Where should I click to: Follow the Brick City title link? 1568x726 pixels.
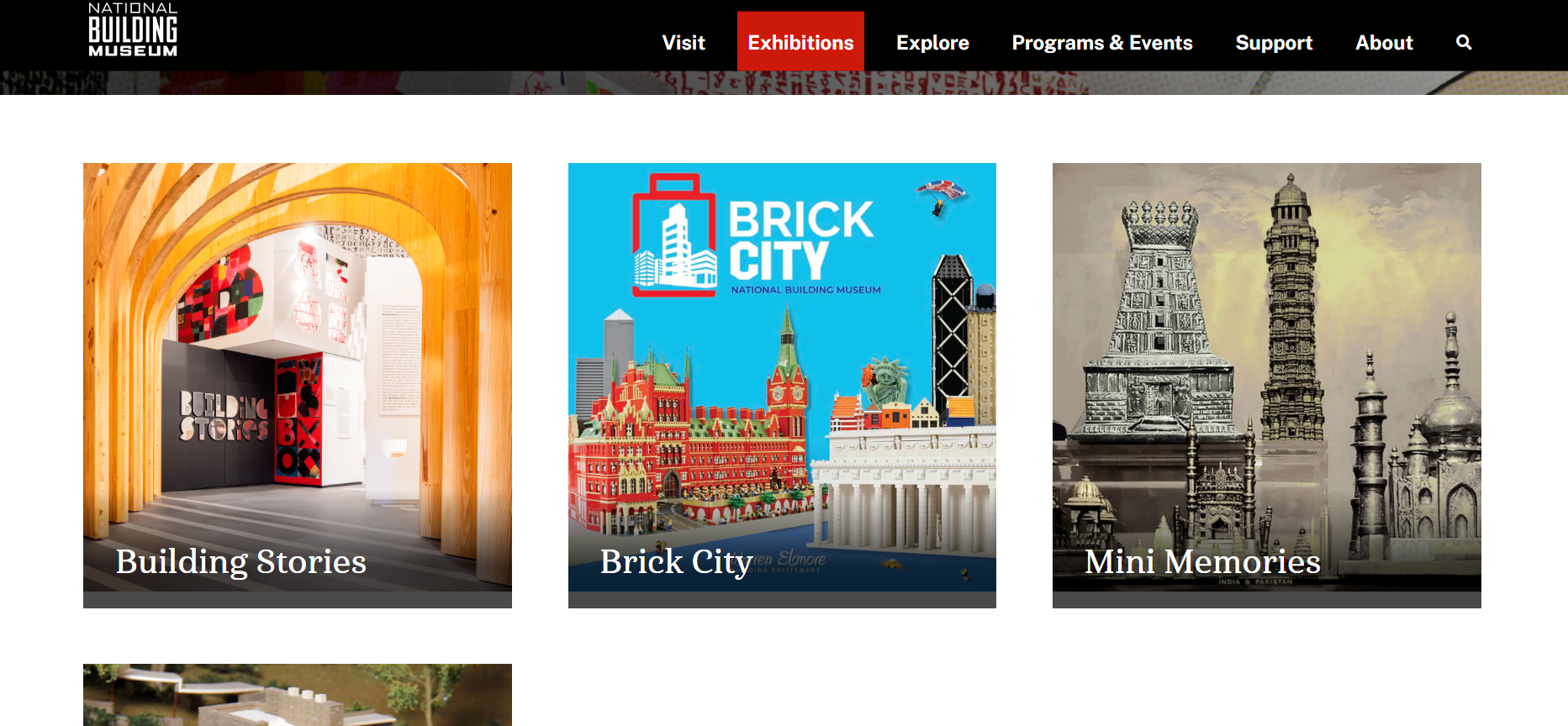[x=676, y=561]
